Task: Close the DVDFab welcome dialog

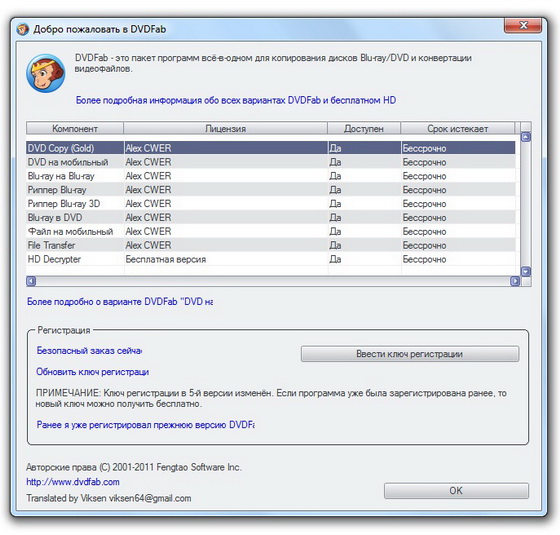Action: (x=523, y=26)
